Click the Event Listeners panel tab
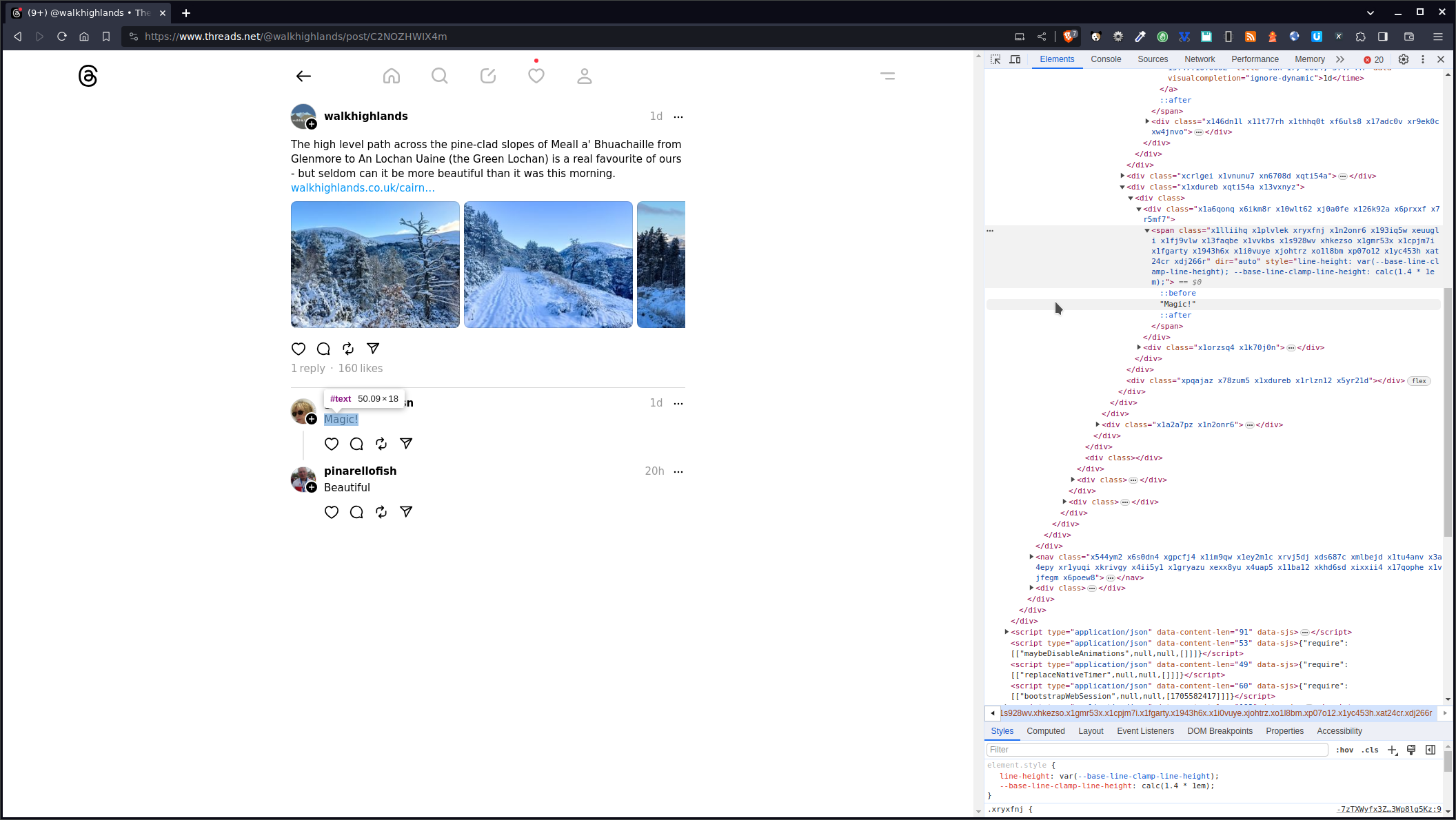 [x=1145, y=730]
